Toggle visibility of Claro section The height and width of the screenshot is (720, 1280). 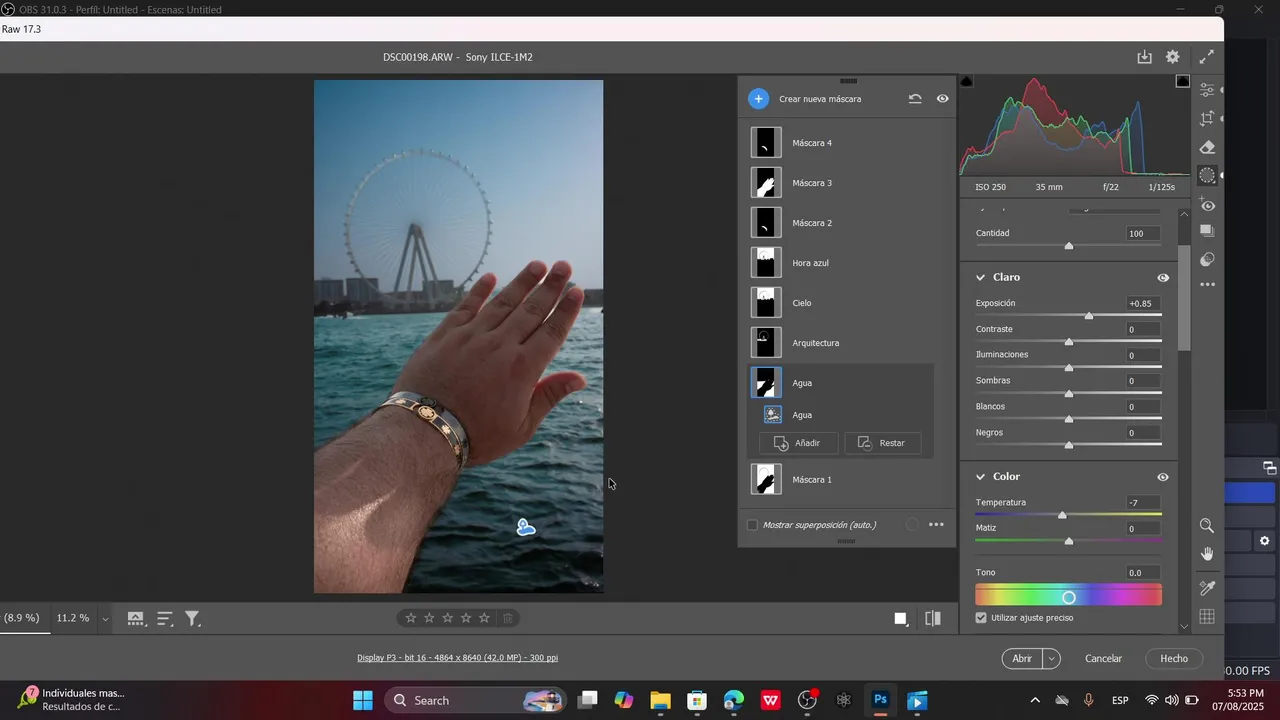pos(1163,278)
